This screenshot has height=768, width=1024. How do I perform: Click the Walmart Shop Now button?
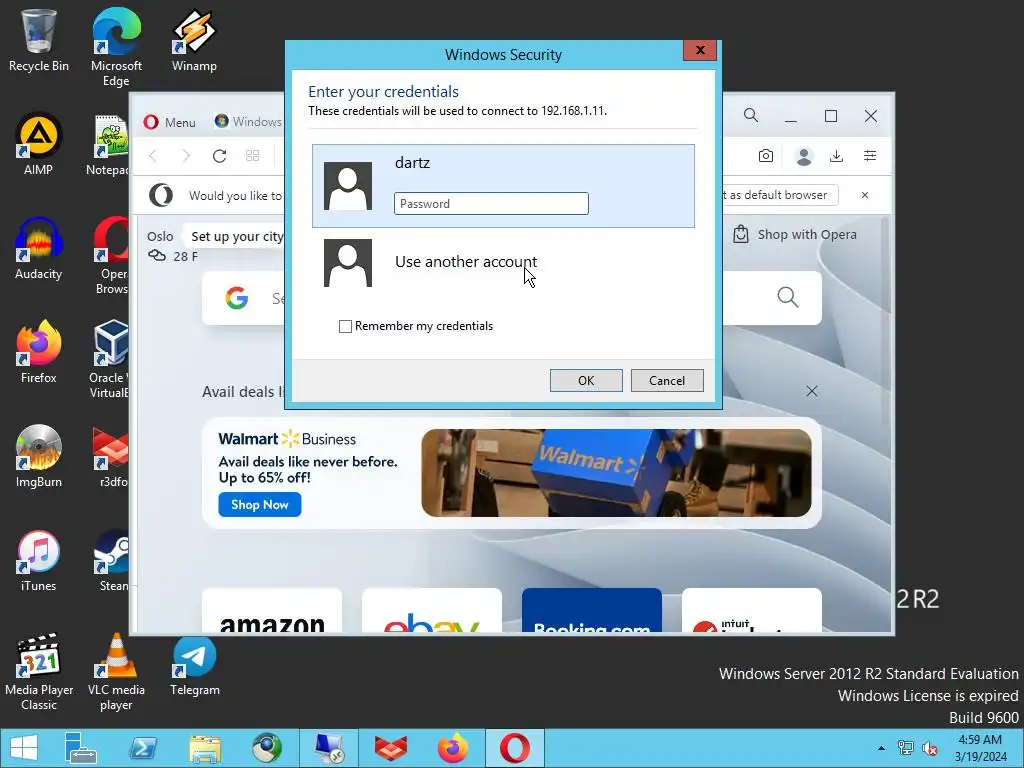[260, 505]
